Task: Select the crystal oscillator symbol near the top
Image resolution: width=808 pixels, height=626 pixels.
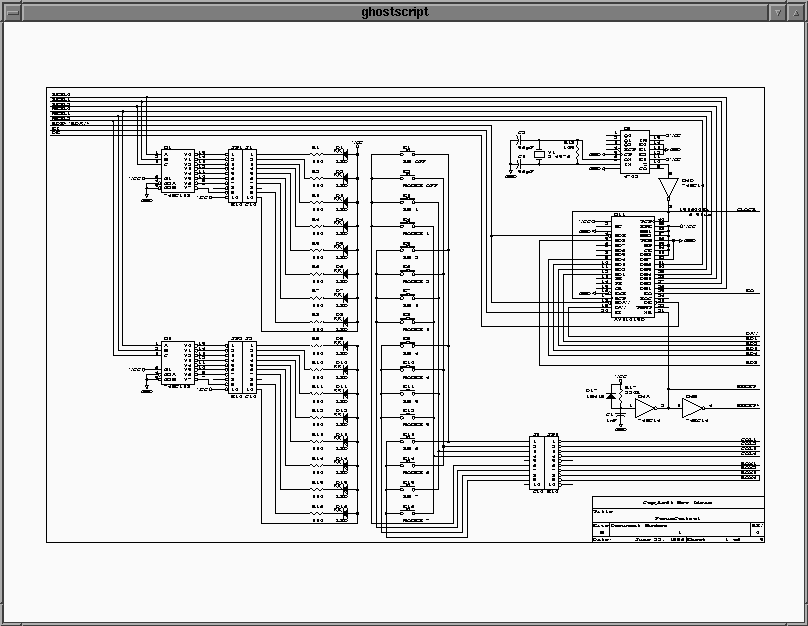Action: click(539, 155)
